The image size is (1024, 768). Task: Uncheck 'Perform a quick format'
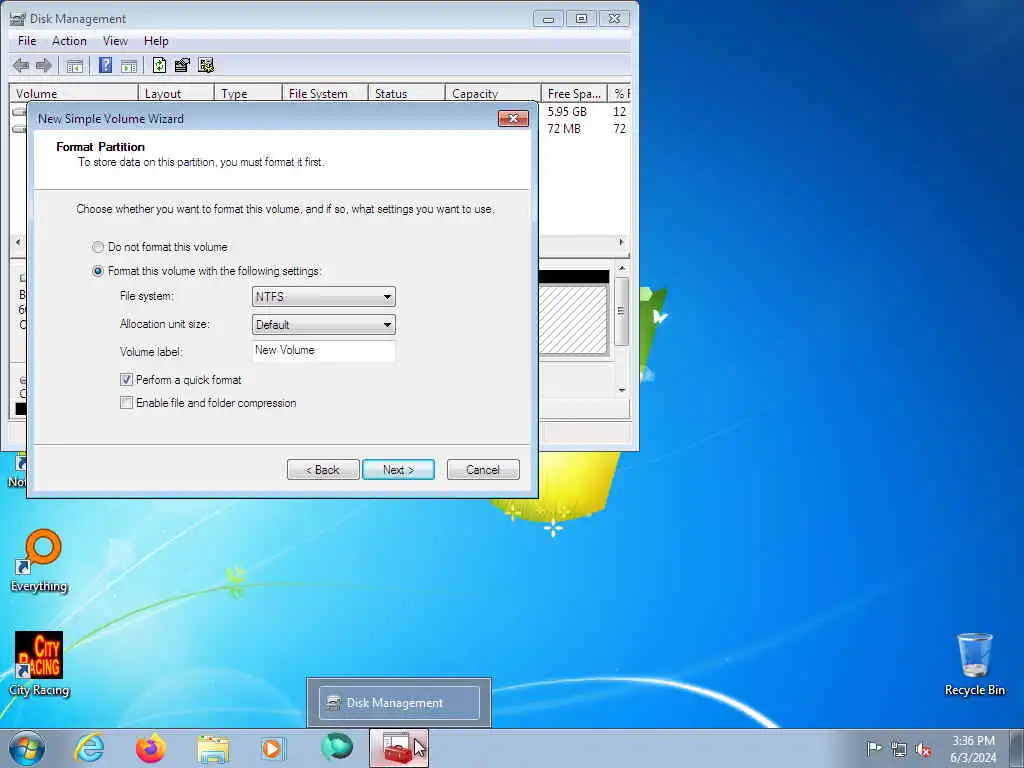point(126,379)
